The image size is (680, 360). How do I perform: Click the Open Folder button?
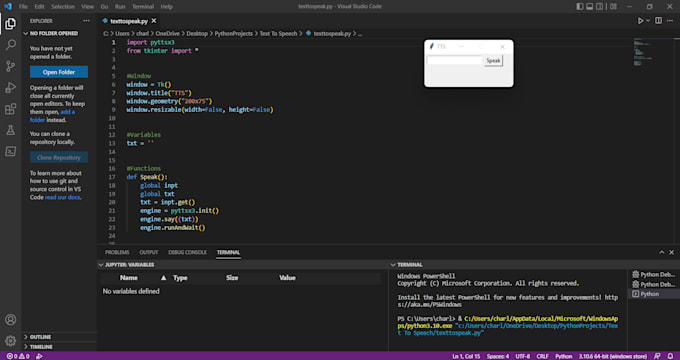[x=59, y=72]
